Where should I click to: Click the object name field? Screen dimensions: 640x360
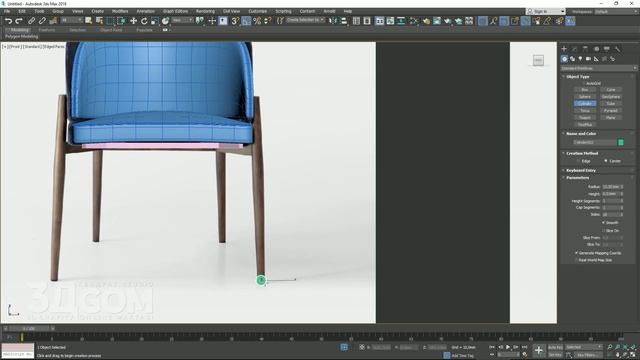(595, 142)
